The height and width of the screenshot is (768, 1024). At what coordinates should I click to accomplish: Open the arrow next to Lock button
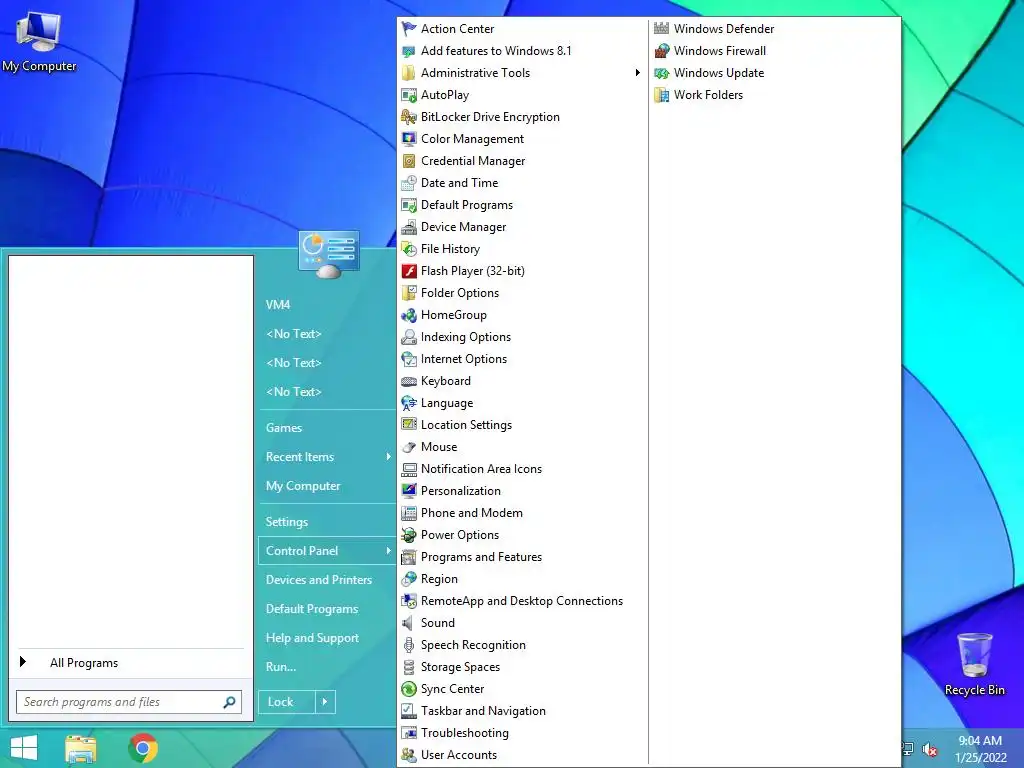click(325, 702)
